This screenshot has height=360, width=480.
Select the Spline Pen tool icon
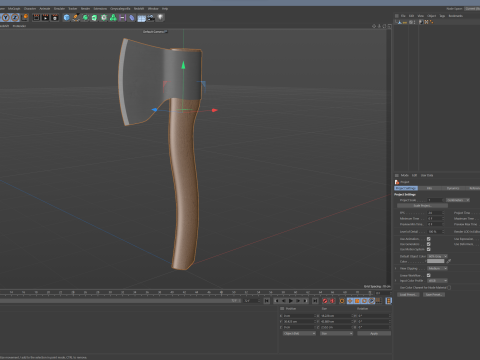[x=76, y=17]
